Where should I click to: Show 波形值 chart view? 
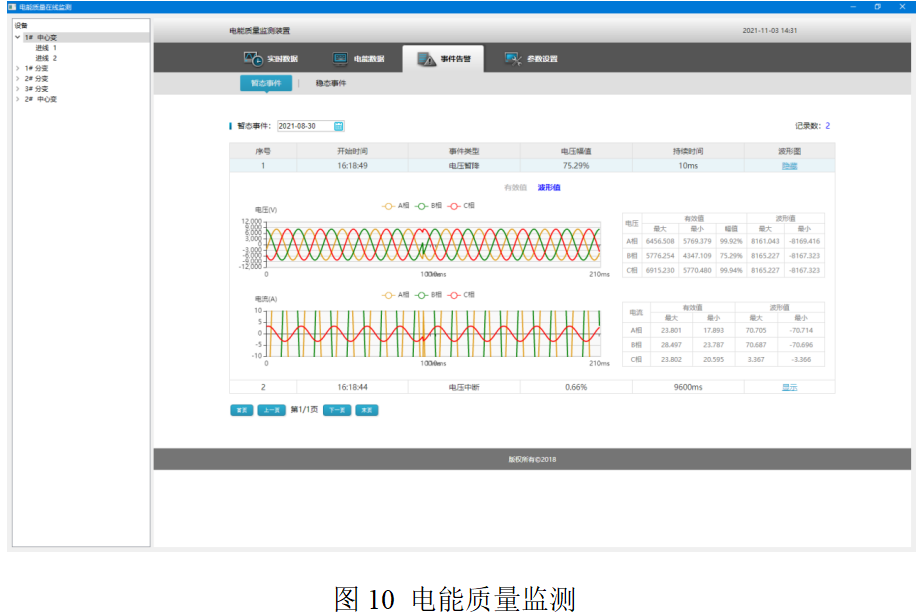pos(549,188)
